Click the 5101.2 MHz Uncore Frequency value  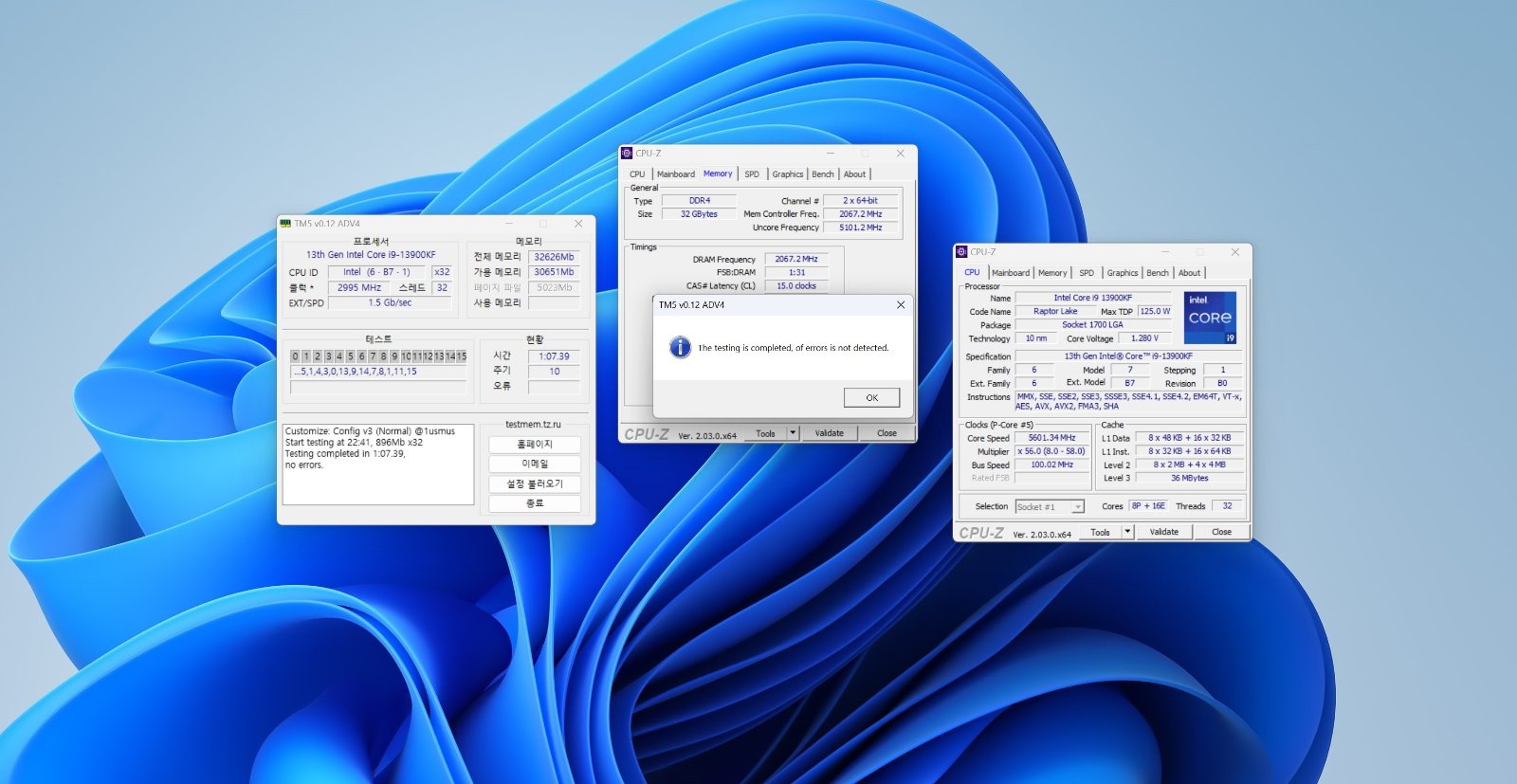point(861,228)
